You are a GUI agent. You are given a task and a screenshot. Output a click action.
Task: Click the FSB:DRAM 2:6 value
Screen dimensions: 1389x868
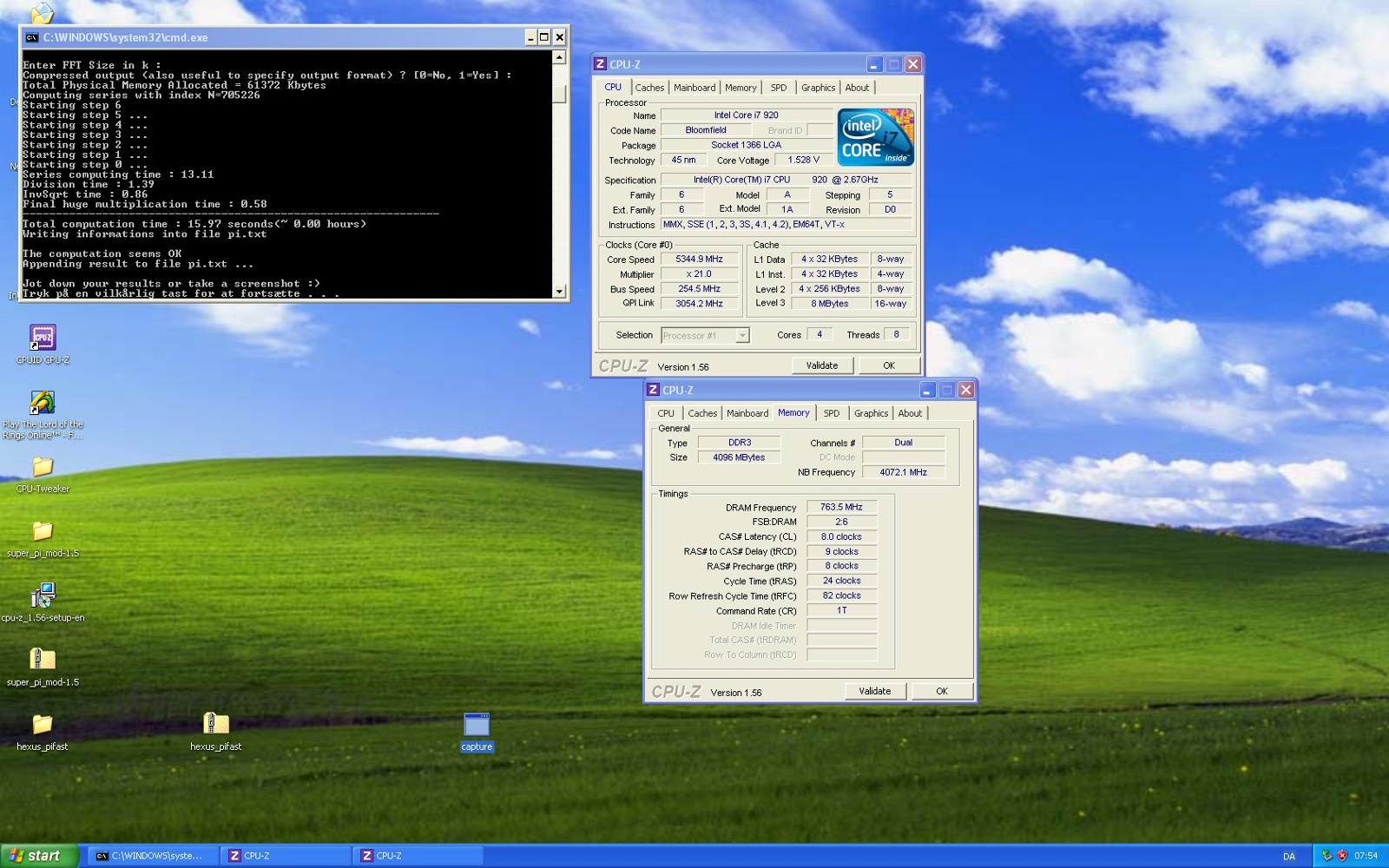click(x=841, y=522)
